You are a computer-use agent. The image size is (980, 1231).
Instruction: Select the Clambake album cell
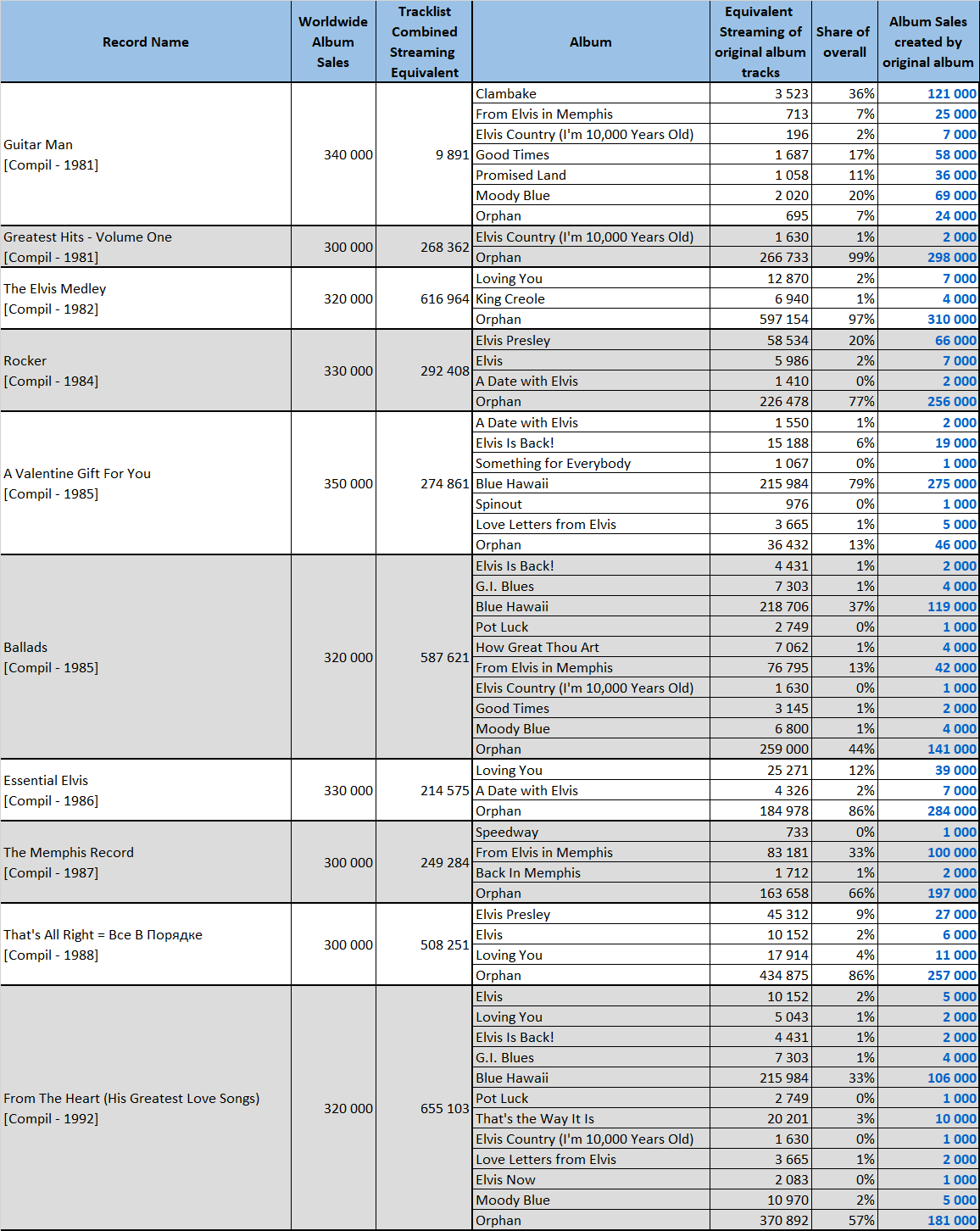[591, 93]
